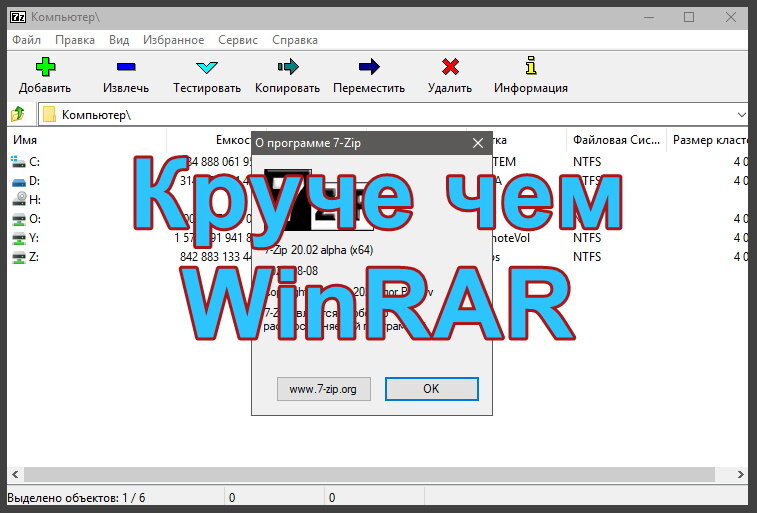
Task: Open the Справка menu
Action: click(295, 40)
